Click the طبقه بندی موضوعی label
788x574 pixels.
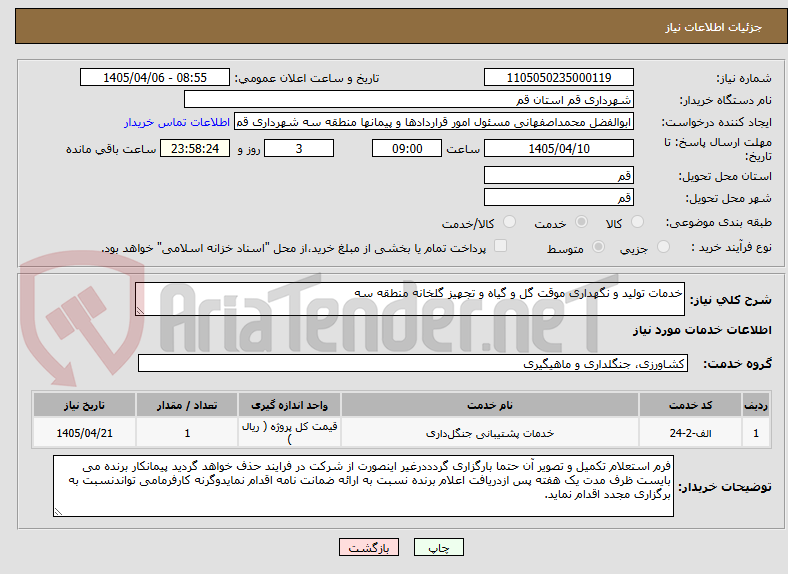point(719,222)
